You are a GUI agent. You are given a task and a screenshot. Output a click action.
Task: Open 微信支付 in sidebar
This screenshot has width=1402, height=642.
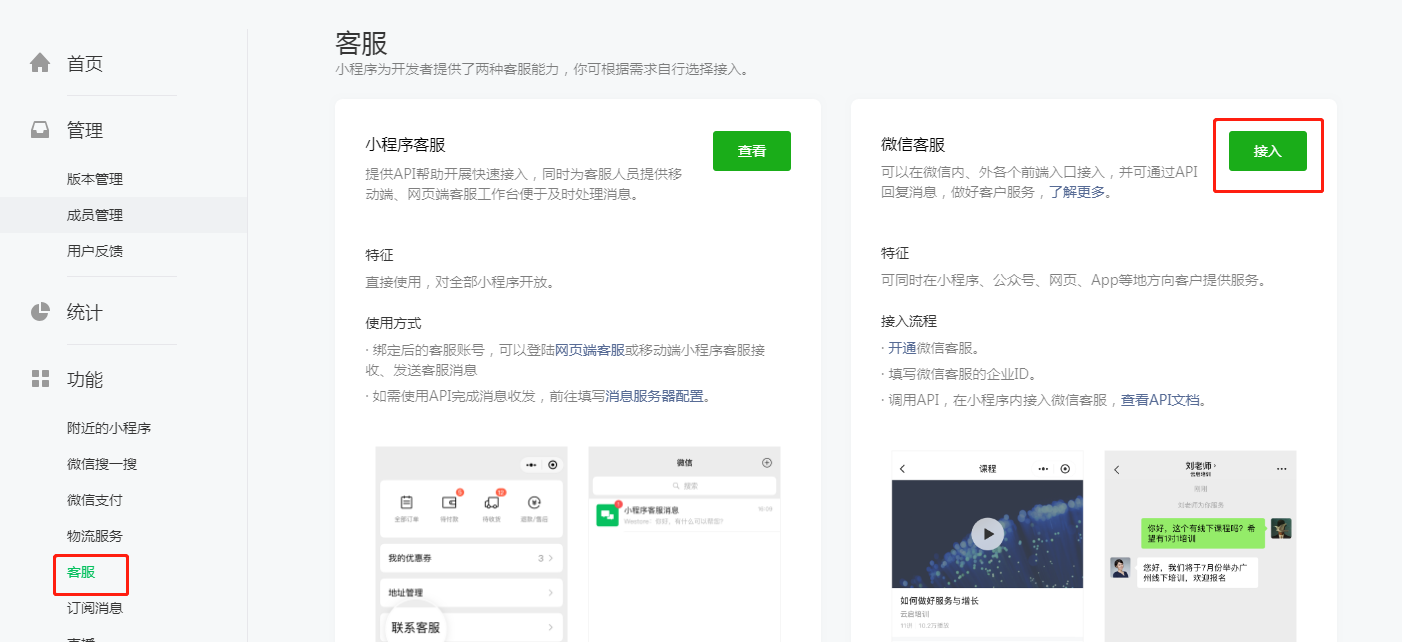pyautogui.click(x=95, y=500)
